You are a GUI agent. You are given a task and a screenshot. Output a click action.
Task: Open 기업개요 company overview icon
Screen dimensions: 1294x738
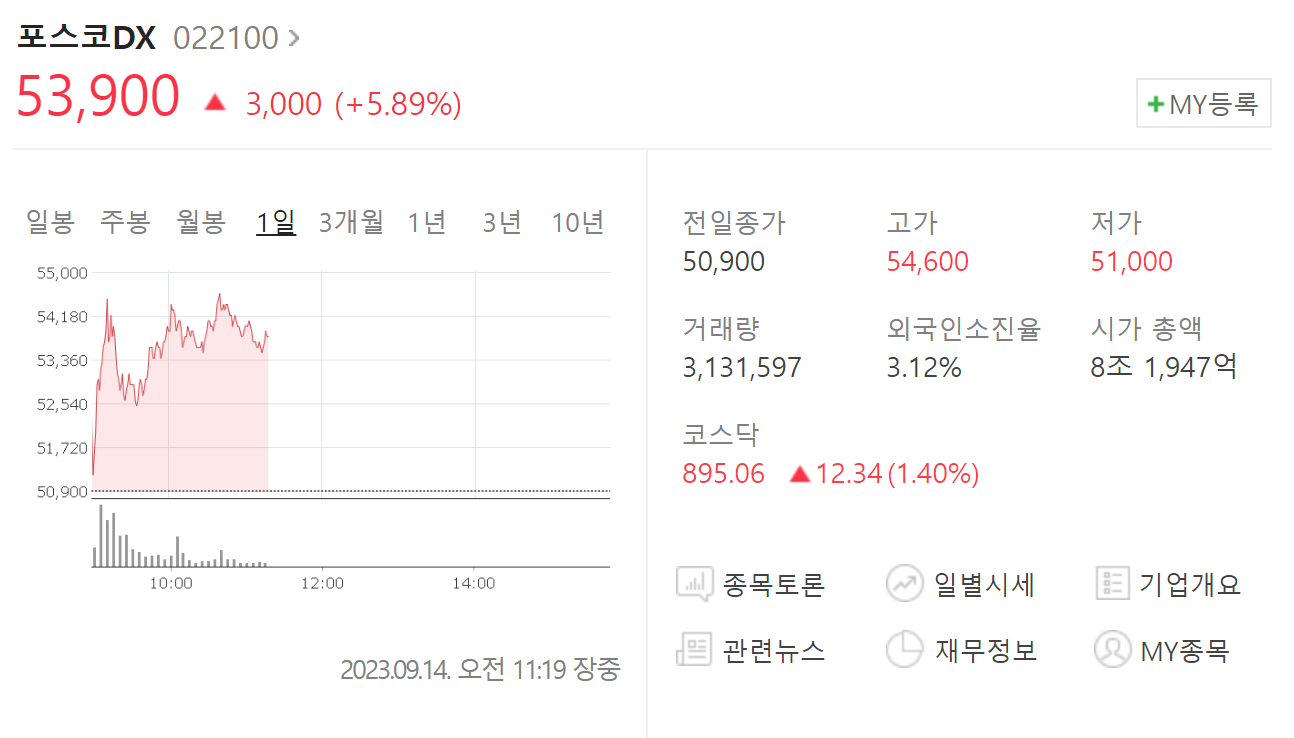pos(1113,584)
